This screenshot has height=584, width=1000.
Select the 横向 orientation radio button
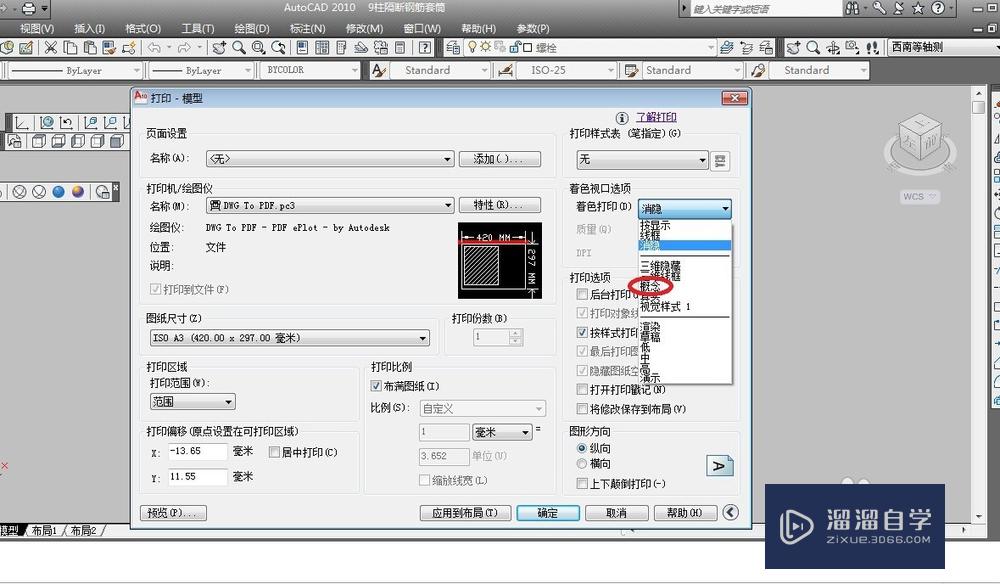[583, 464]
